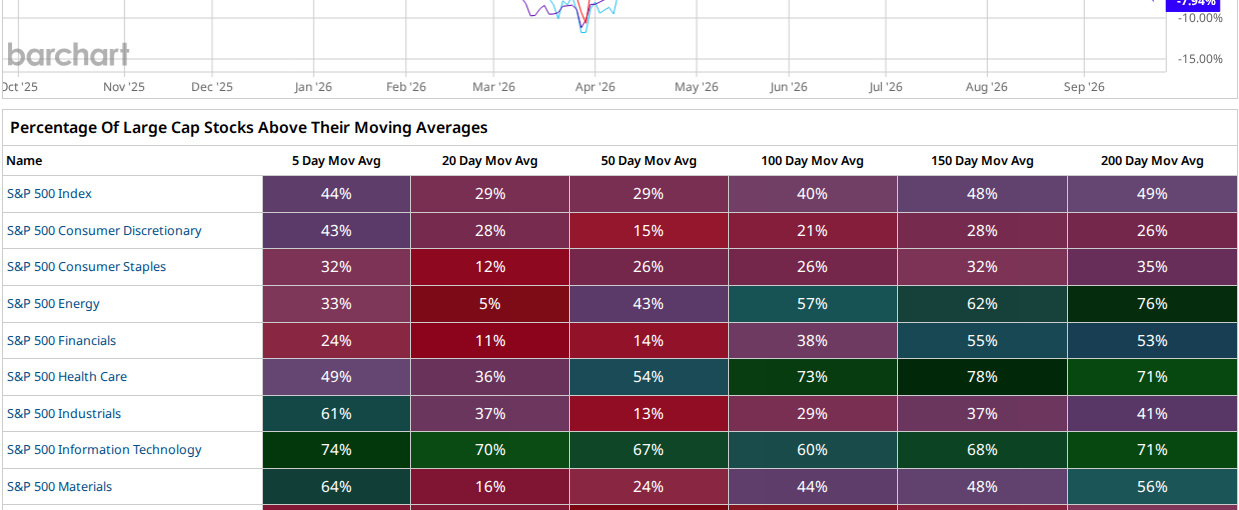Screen dimensions: 1239x510
Task: Select Health Care 100-day cell 73%
Action: pos(812,377)
